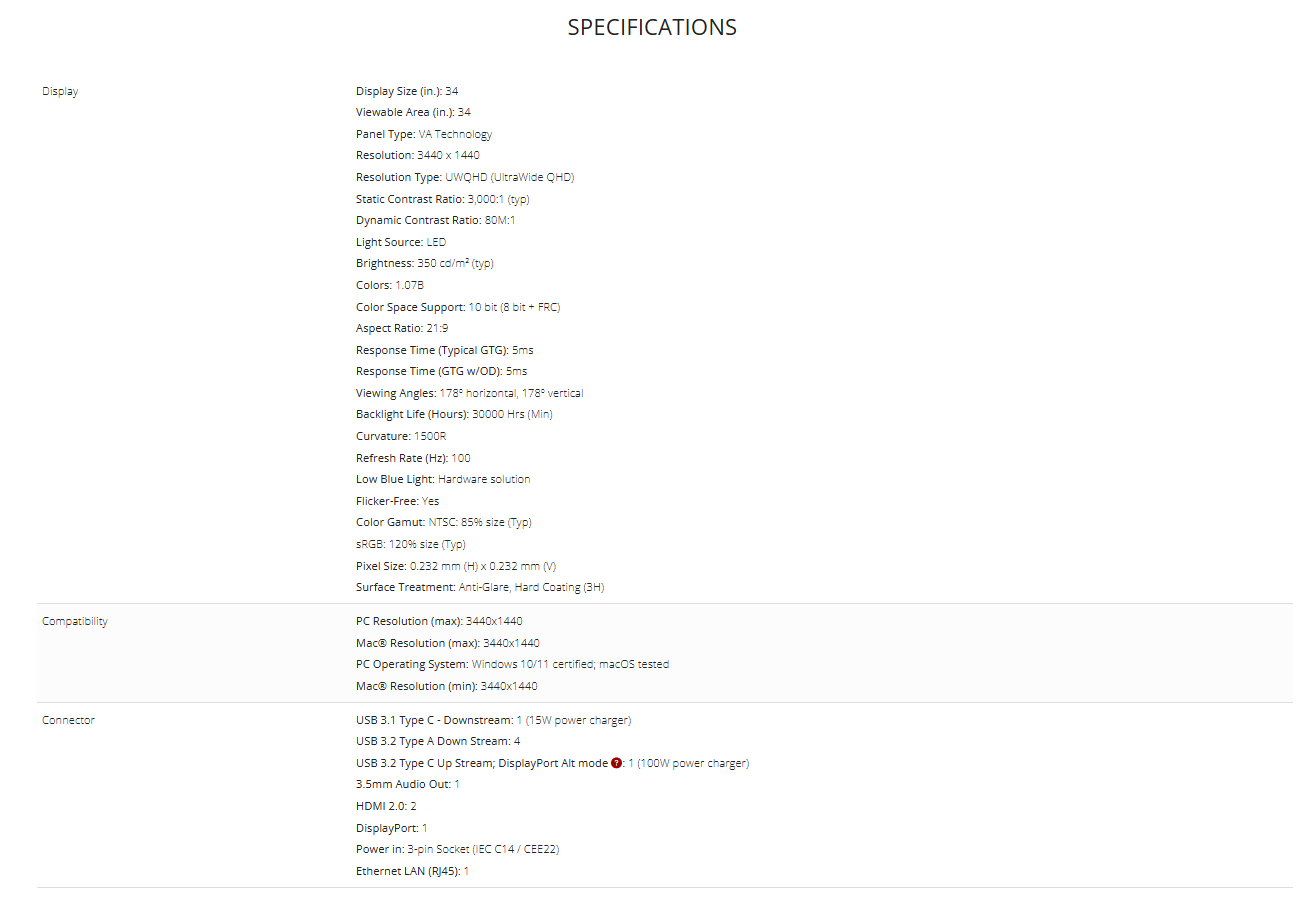This screenshot has height=901, width=1304.
Task: Click the Surface Treatment Anti-Glare line
Action: click(x=480, y=587)
